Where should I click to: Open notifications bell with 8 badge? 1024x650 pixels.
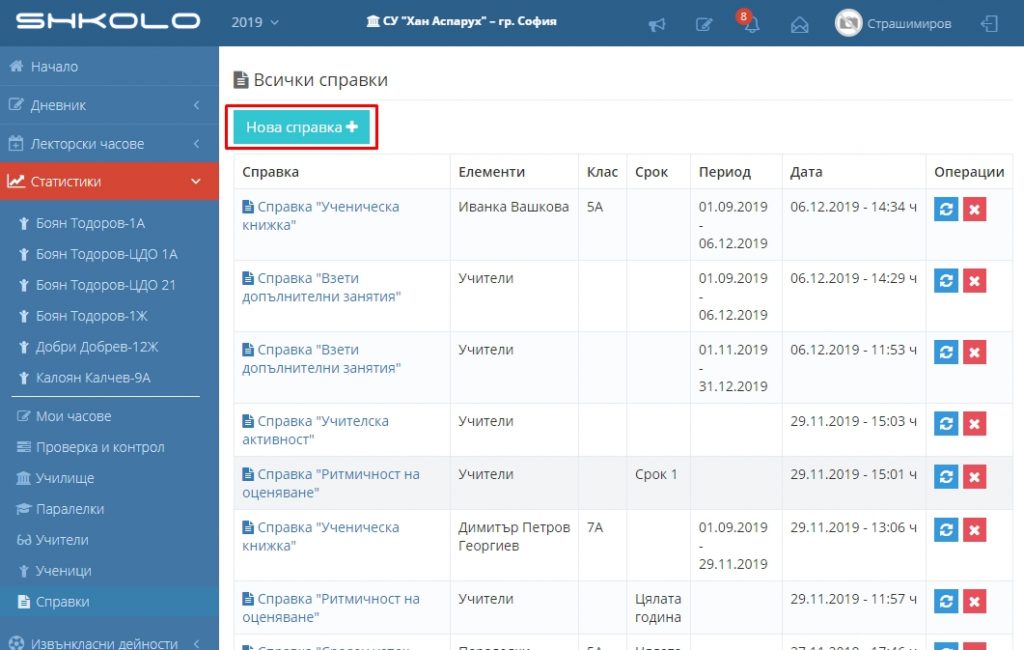pos(750,23)
